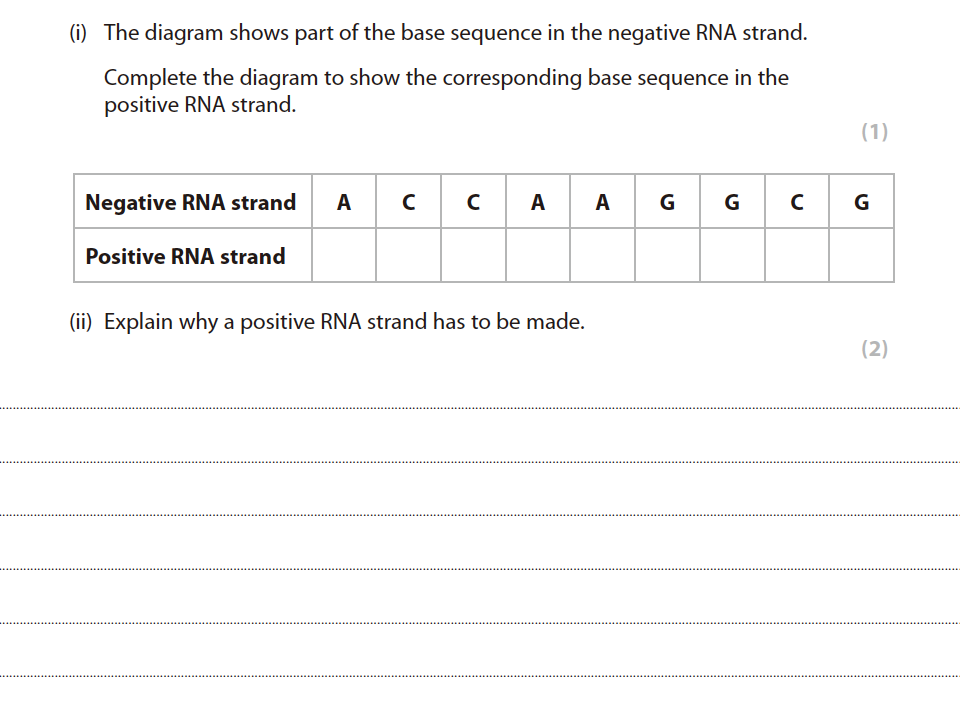Select the "Negative RNA strand" row label
The image size is (960, 704).
(191, 202)
